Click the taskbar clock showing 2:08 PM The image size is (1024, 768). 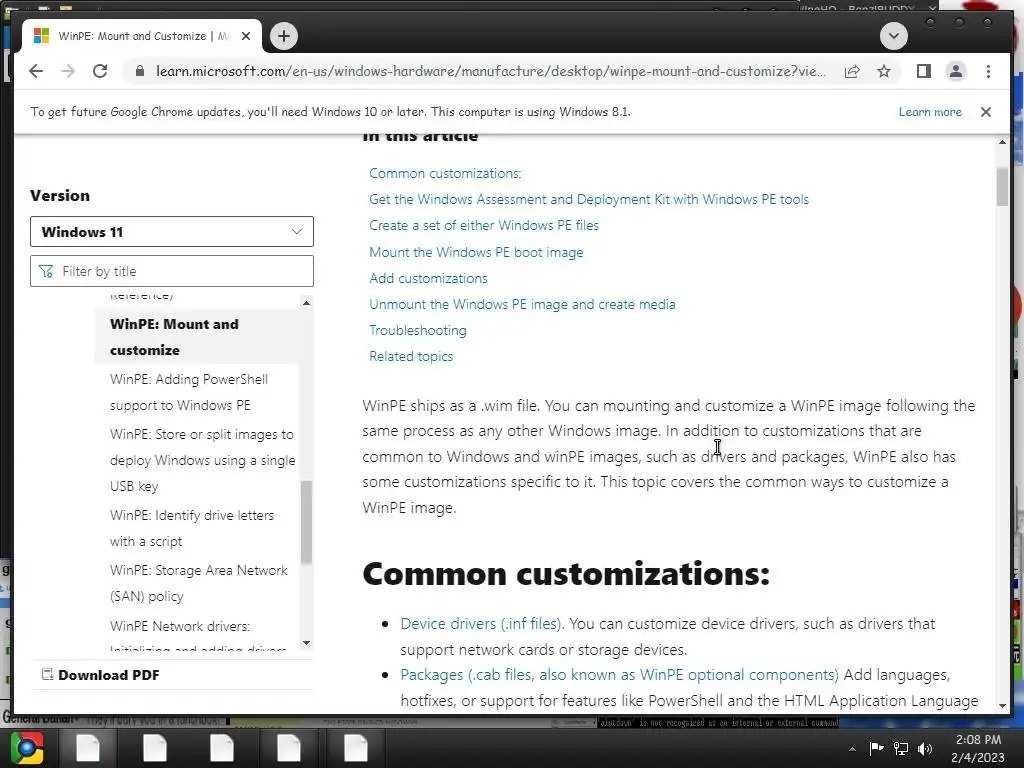pos(978,748)
